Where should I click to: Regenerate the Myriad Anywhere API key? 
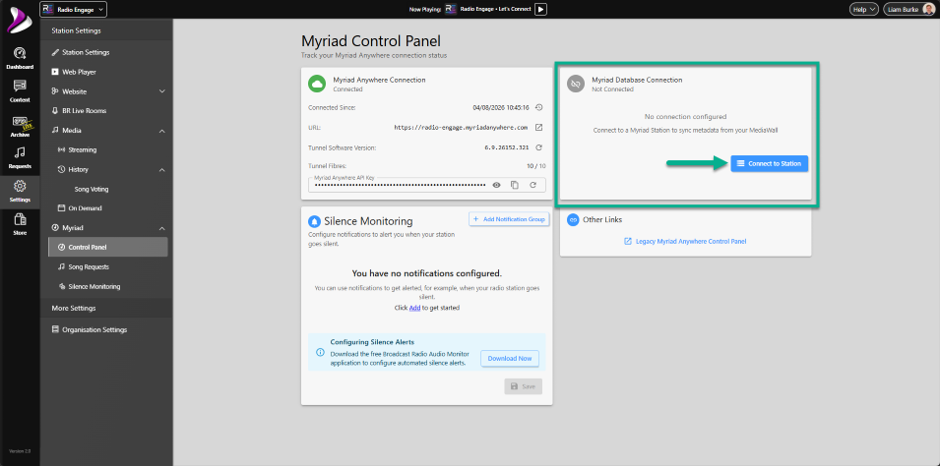tap(532, 185)
